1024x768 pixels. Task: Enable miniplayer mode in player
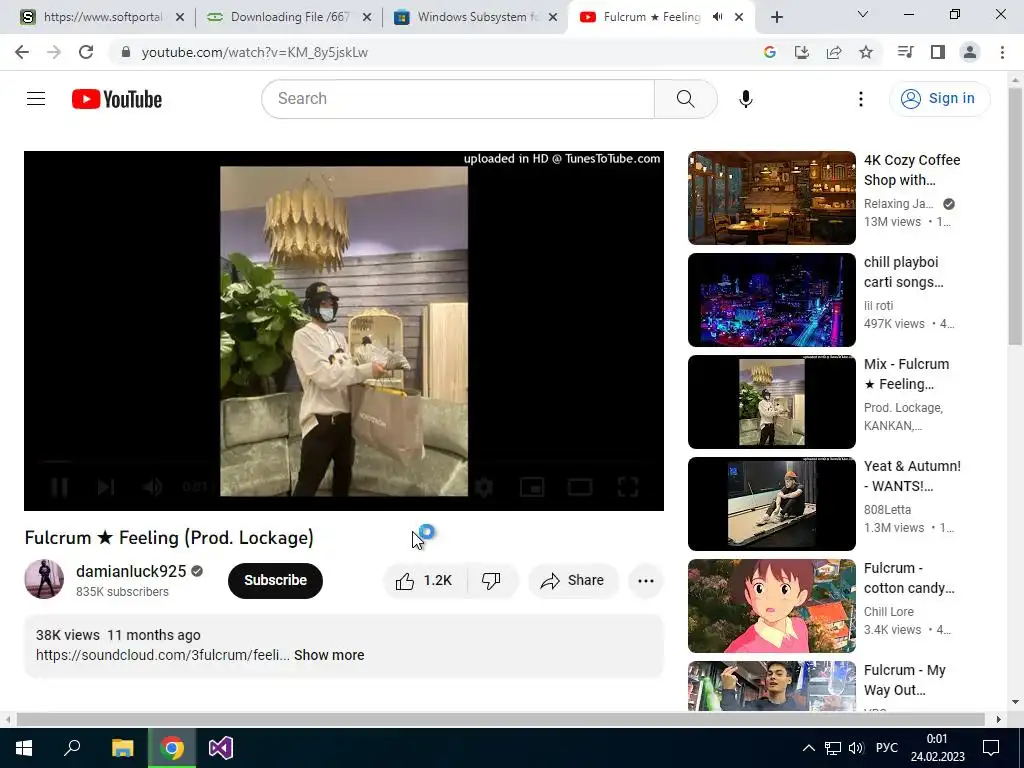point(532,487)
